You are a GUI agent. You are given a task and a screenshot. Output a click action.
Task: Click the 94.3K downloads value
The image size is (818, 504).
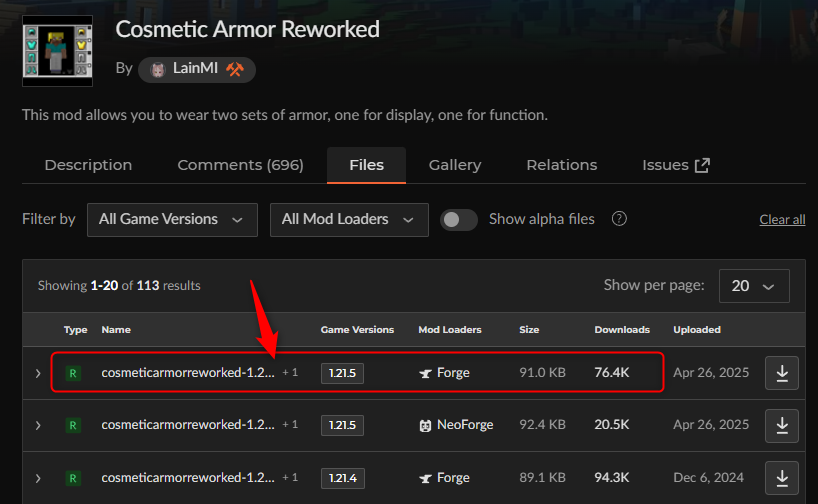[611, 477]
